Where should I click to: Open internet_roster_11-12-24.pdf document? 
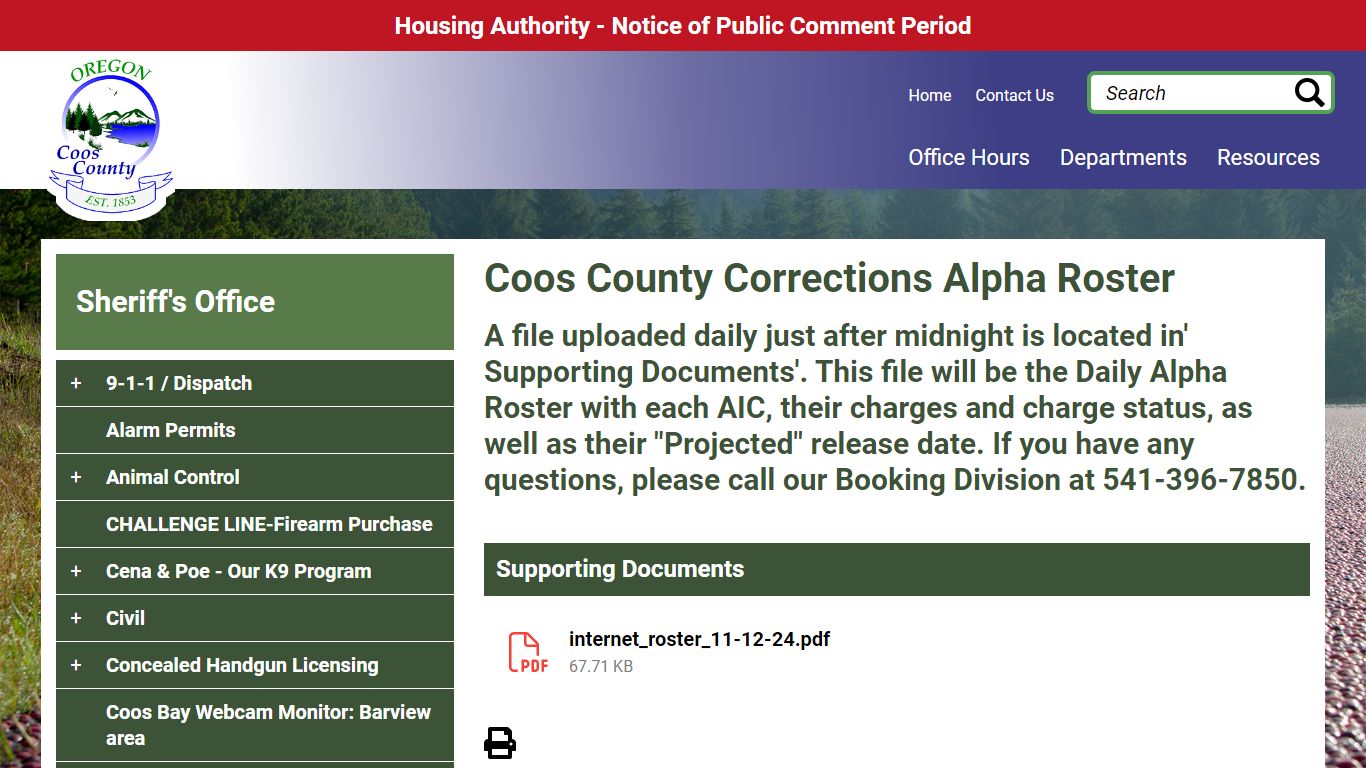click(699, 639)
